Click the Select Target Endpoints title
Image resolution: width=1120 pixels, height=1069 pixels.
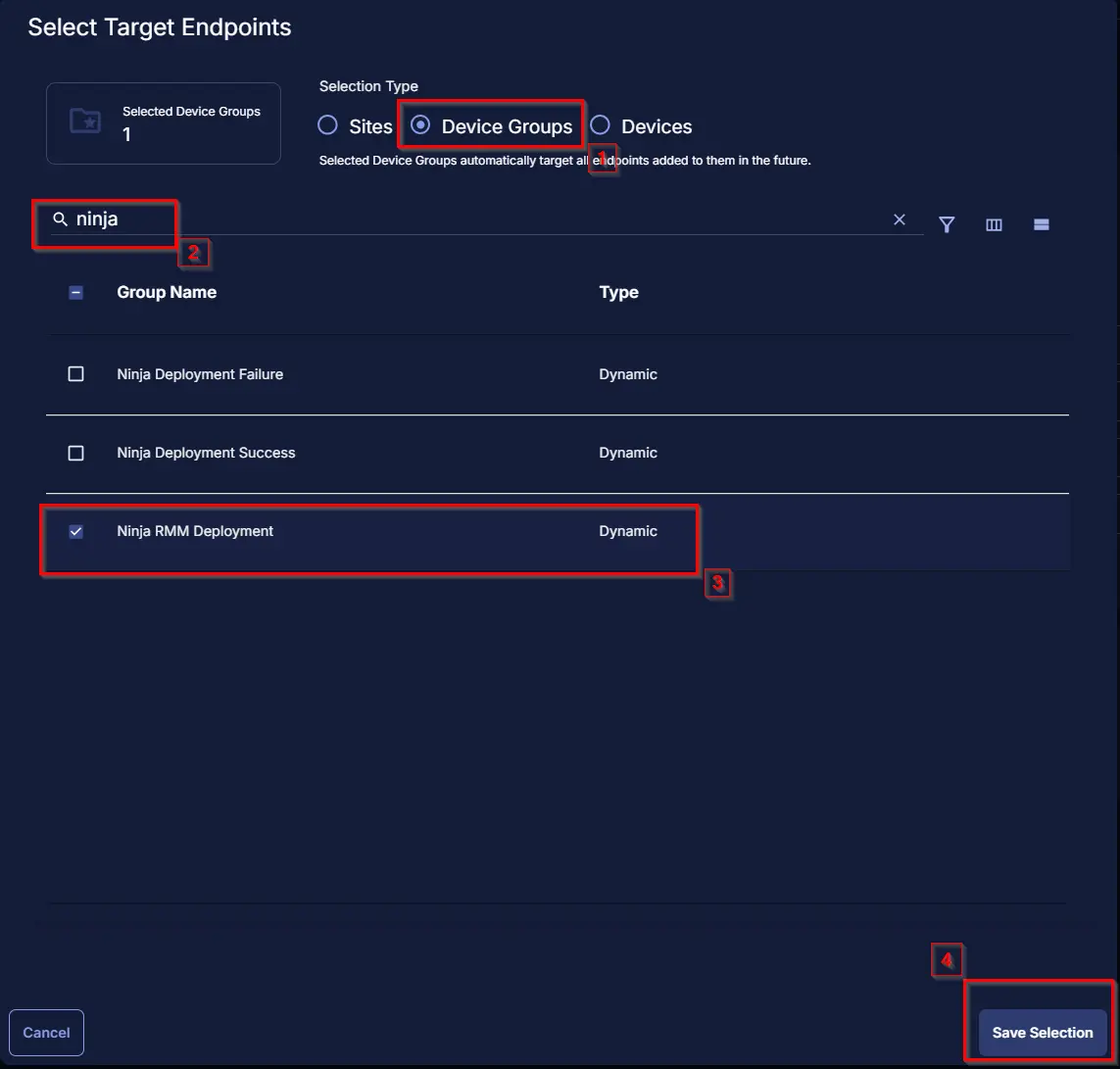pos(160,27)
